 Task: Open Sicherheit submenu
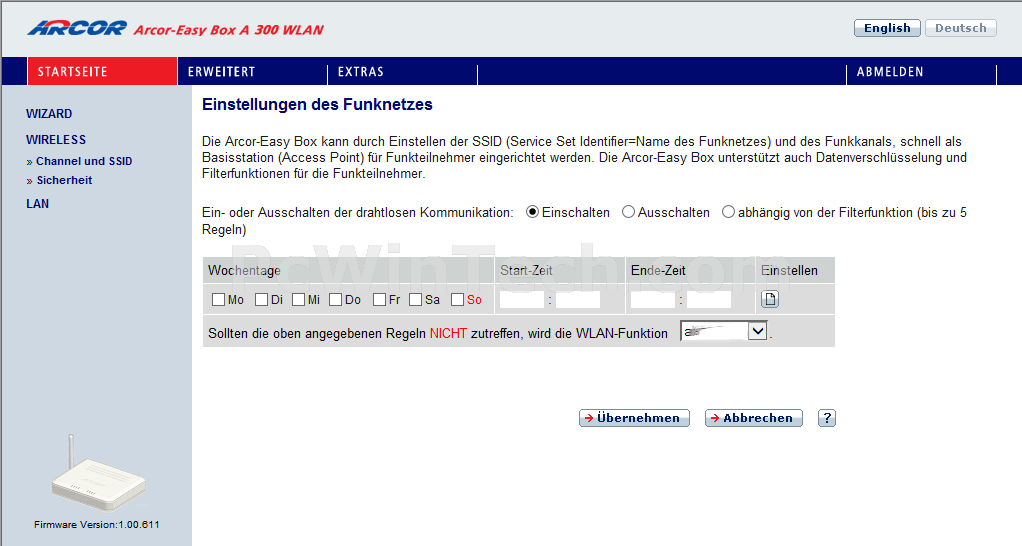(x=65, y=180)
